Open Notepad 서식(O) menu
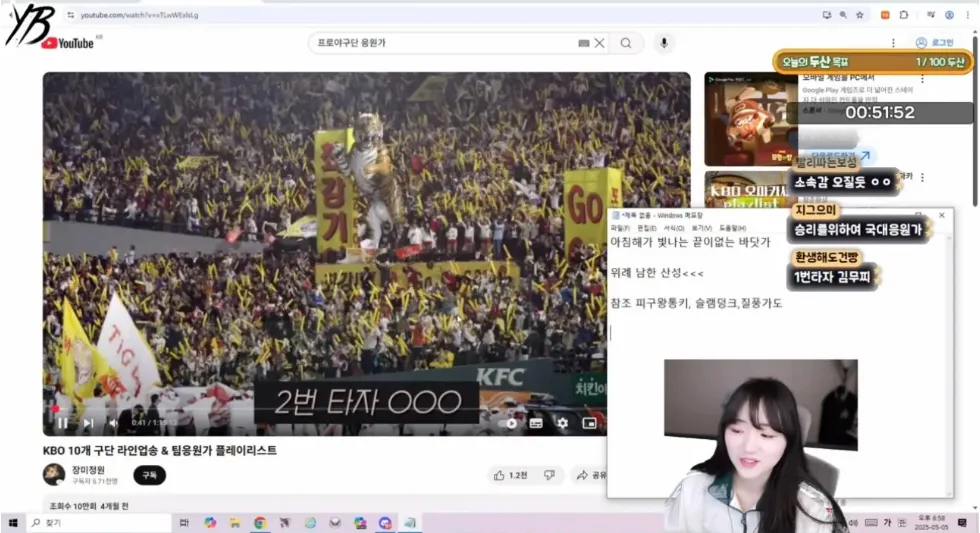980x533 pixels. click(674, 228)
